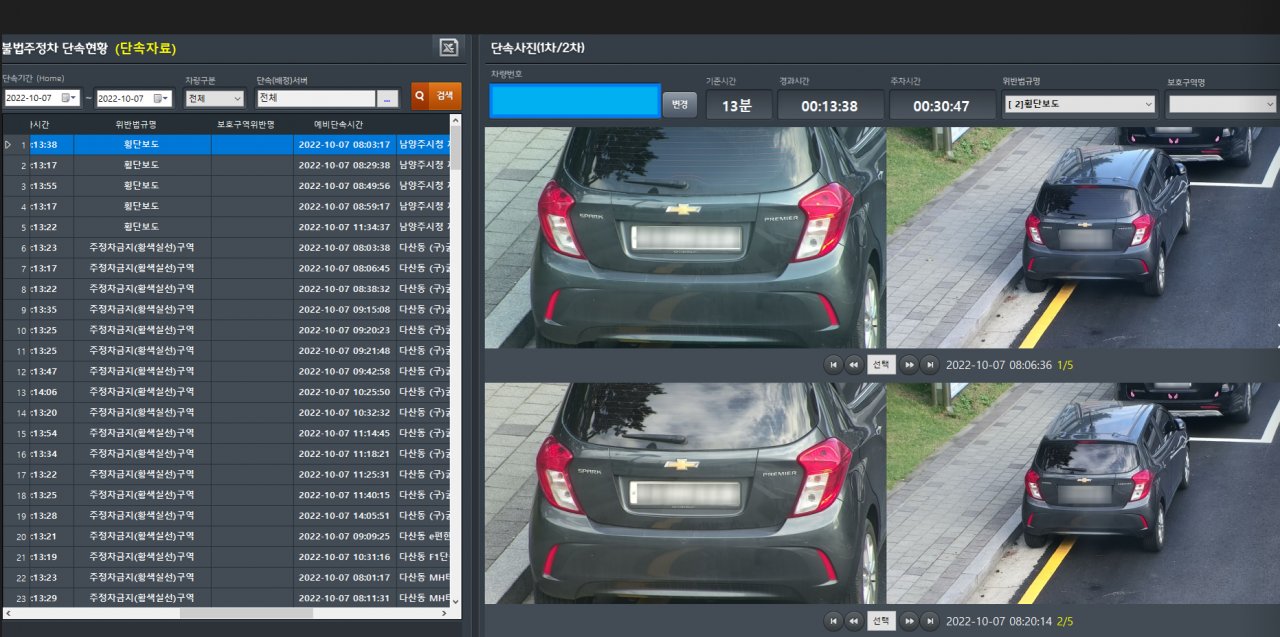The height and width of the screenshot is (637, 1280).
Task: Click the 단속(배정)서버 전체 input field
Action: click(315, 98)
